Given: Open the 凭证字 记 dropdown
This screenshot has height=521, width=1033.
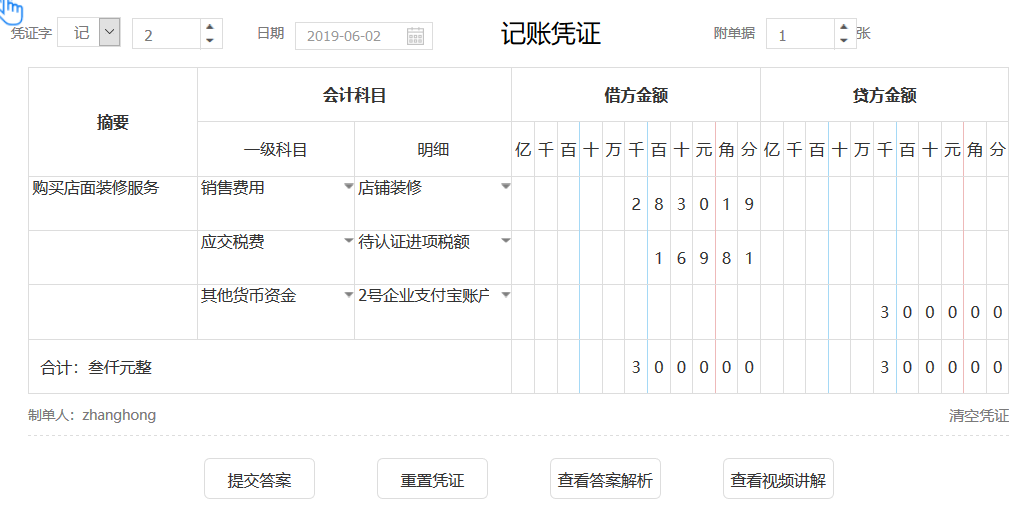Looking at the screenshot, I should (x=110, y=33).
